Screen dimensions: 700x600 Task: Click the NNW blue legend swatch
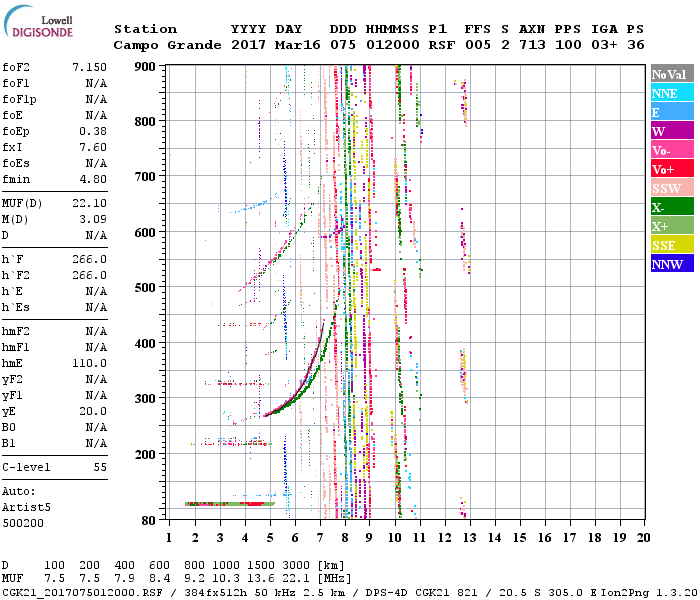tap(672, 263)
